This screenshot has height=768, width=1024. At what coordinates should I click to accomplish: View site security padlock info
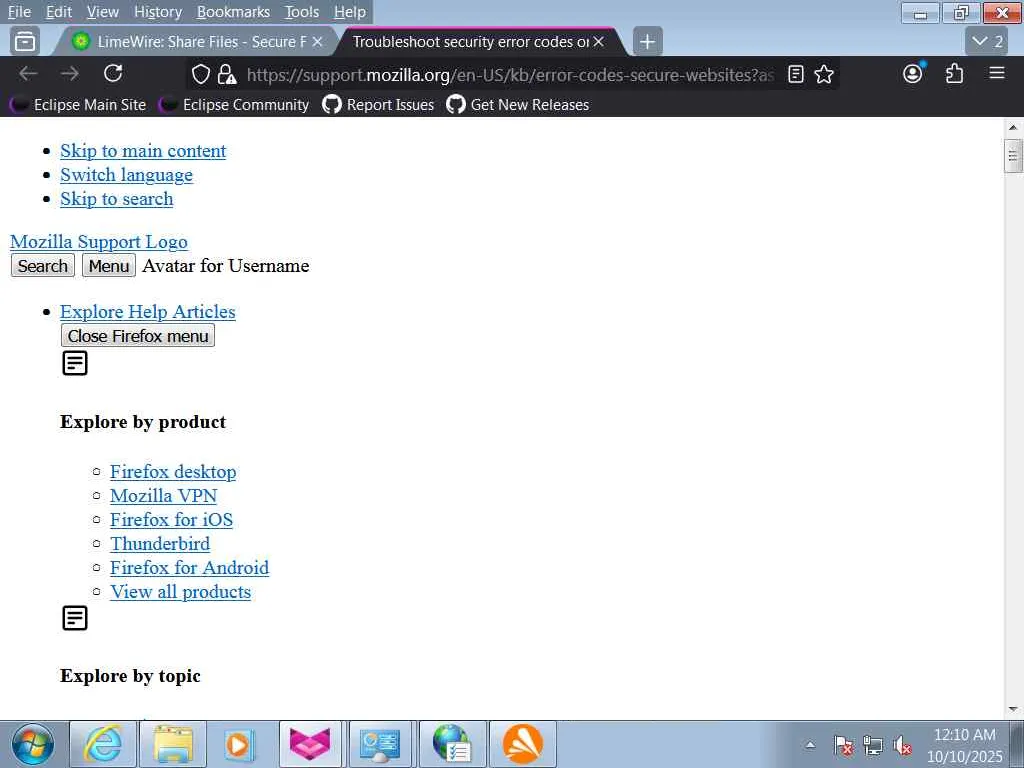click(x=227, y=74)
